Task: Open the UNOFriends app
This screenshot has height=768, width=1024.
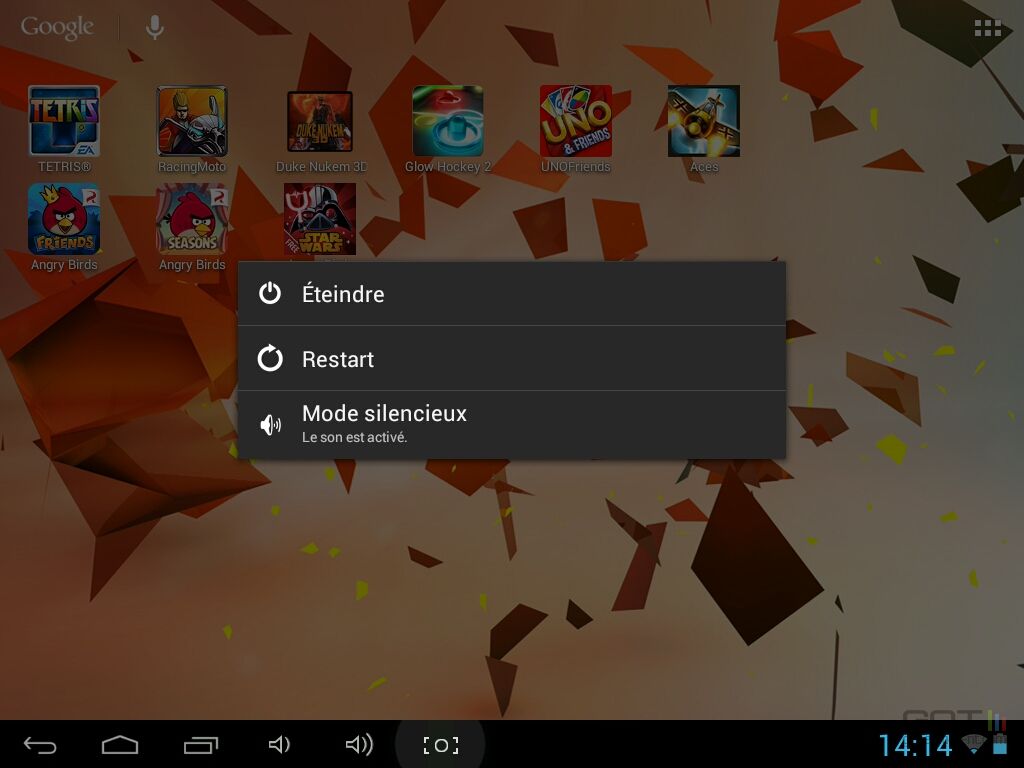Action: point(576,121)
